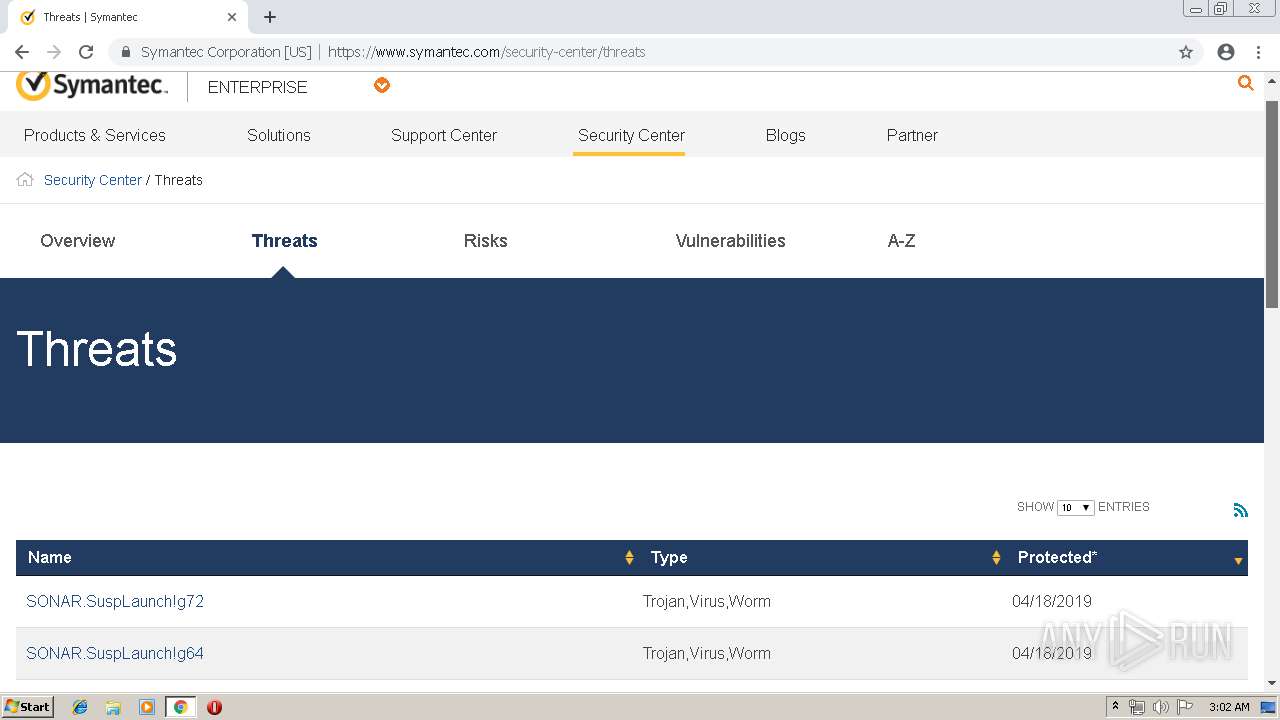Select the Threats tab
This screenshot has height=720, width=1280.
point(285,241)
